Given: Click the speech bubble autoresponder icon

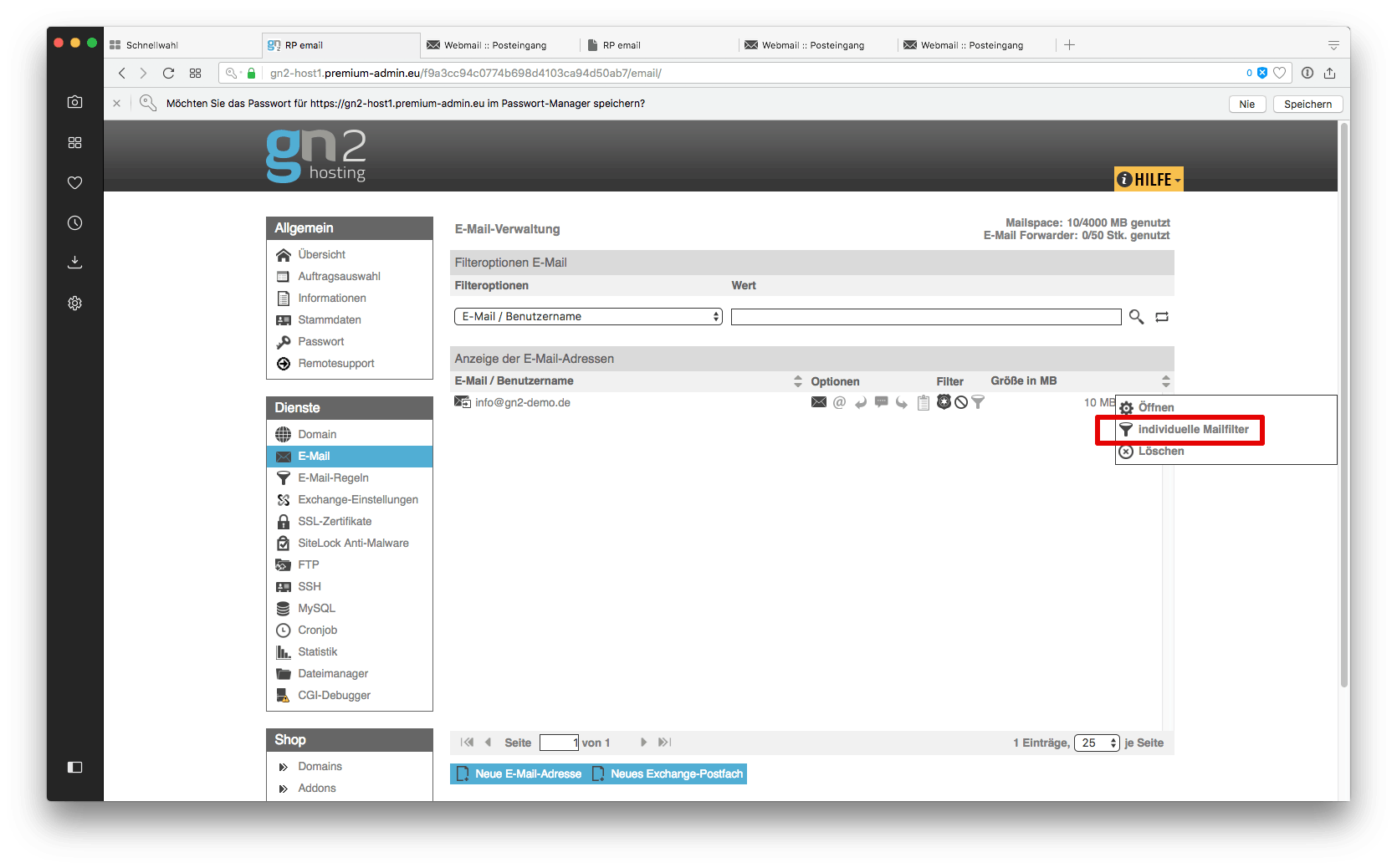Looking at the screenshot, I should pyautogui.click(x=881, y=402).
